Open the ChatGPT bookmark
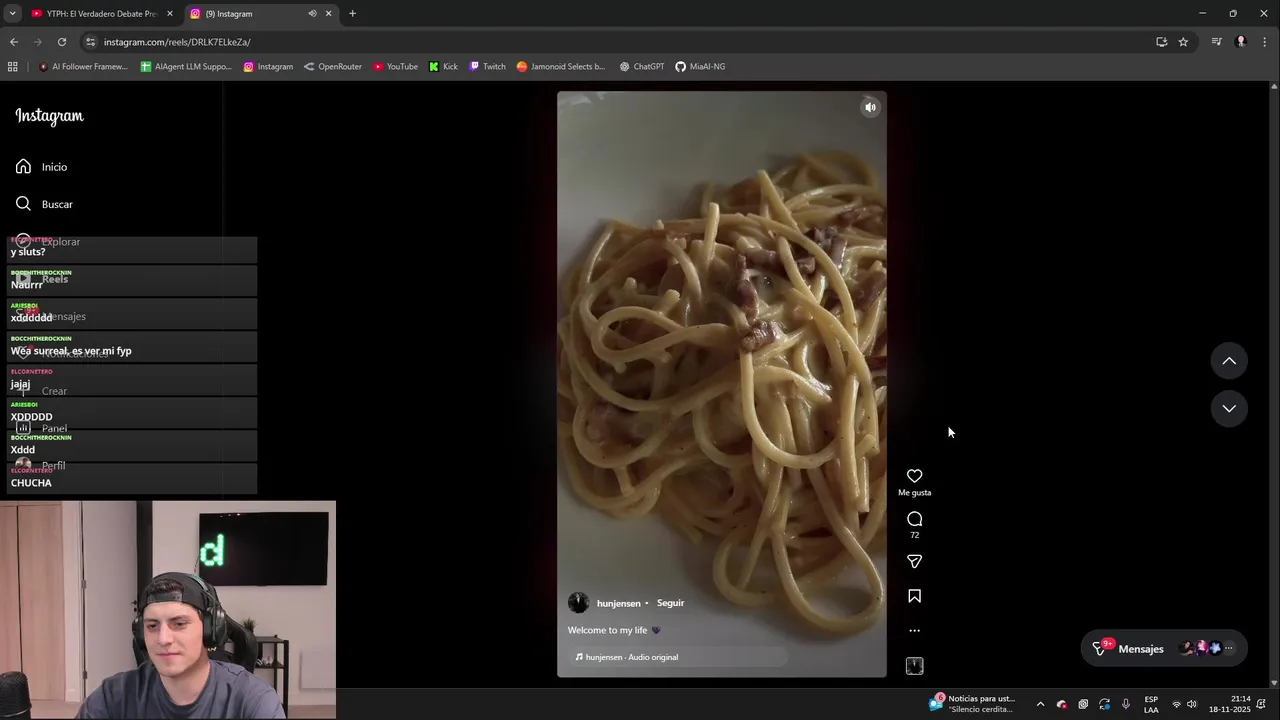 pyautogui.click(x=641, y=66)
